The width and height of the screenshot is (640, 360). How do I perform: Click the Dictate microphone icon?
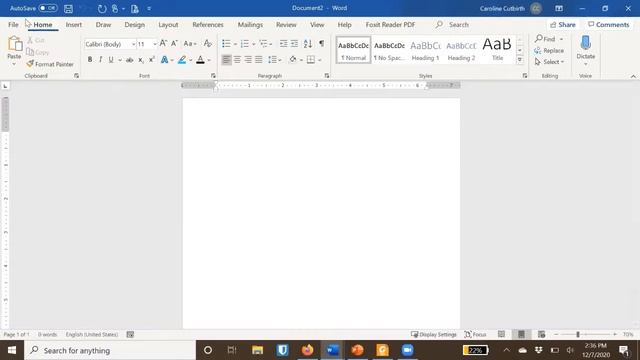[x=586, y=43]
